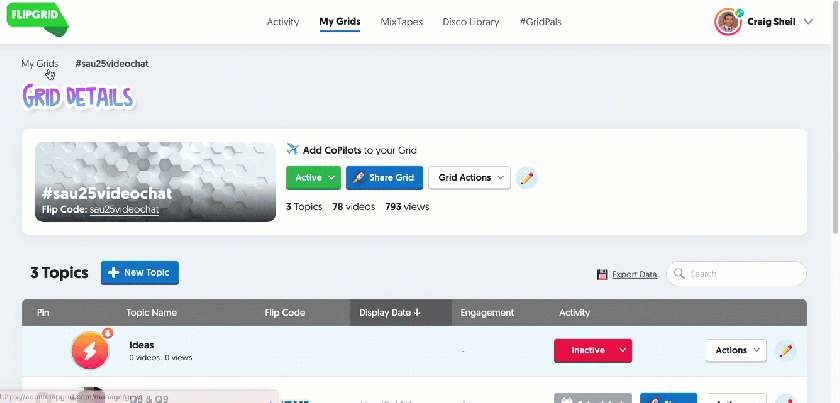Screen dimensions: 840x403
Task: Click the pencil icon in the Ideas row
Action: pos(786,350)
